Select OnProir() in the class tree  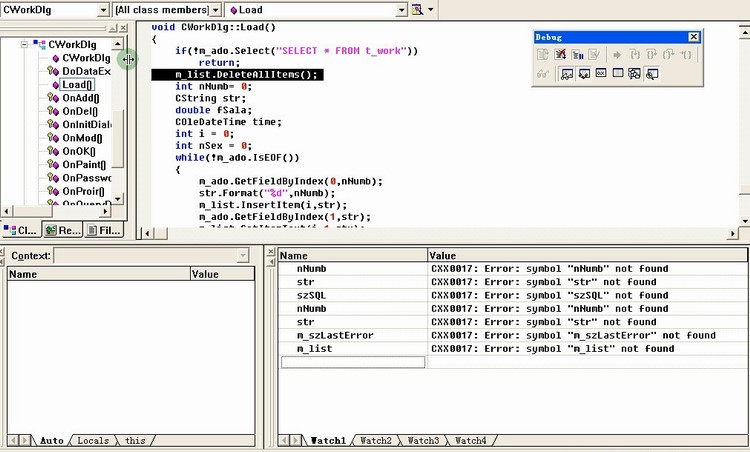(83, 191)
